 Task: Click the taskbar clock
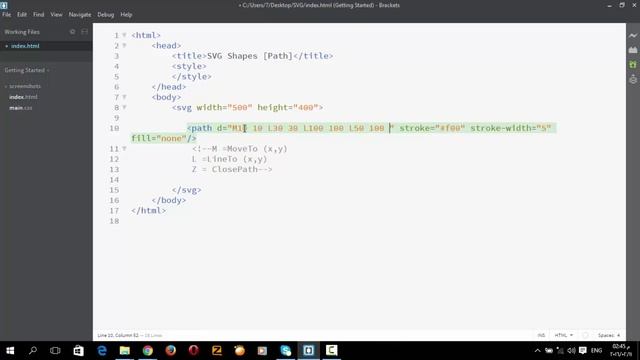click(620, 351)
